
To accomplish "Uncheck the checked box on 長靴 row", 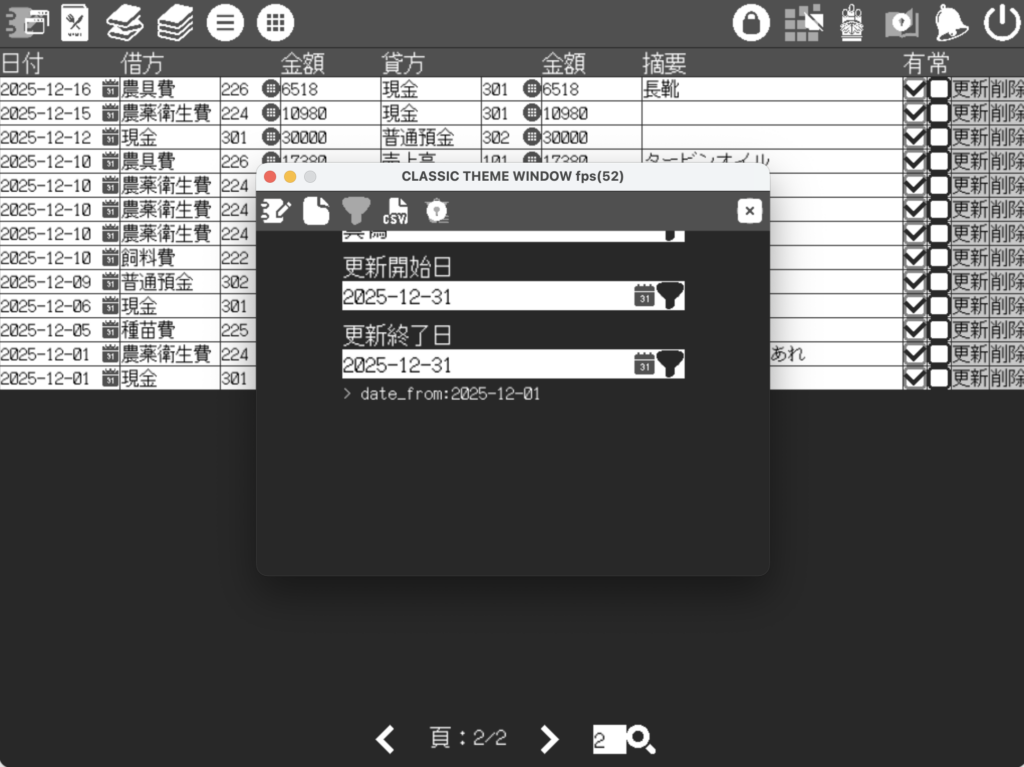I will tap(914, 89).
